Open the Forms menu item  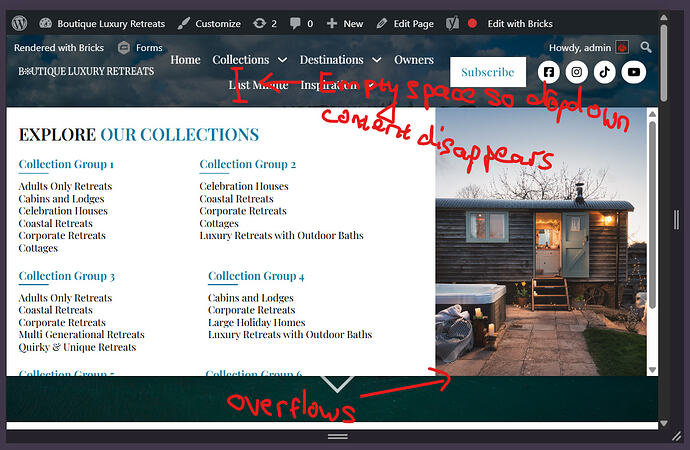point(149,48)
